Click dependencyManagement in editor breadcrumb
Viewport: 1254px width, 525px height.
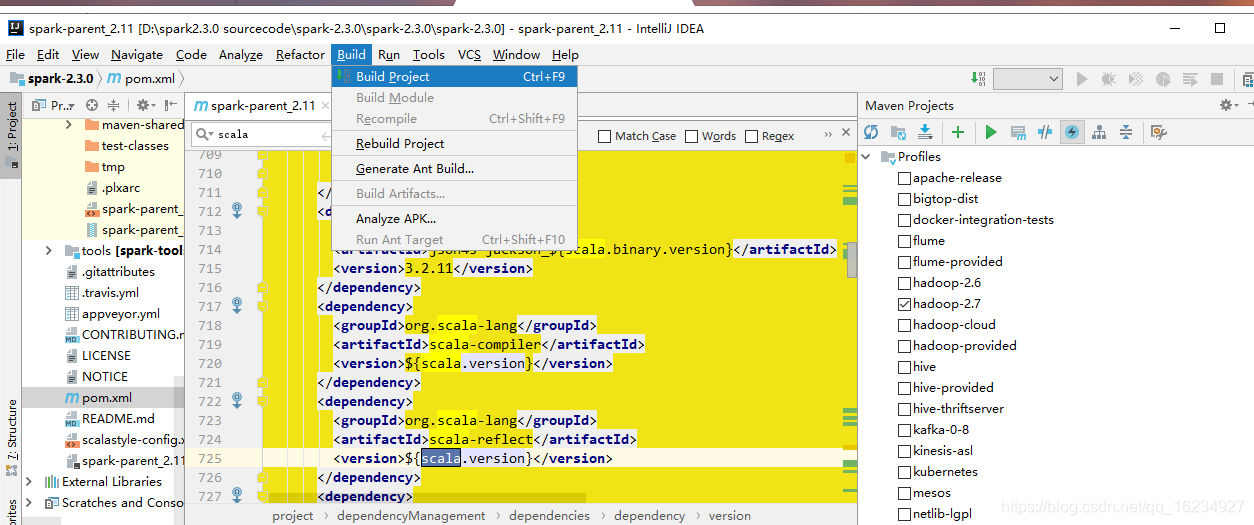(x=411, y=516)
